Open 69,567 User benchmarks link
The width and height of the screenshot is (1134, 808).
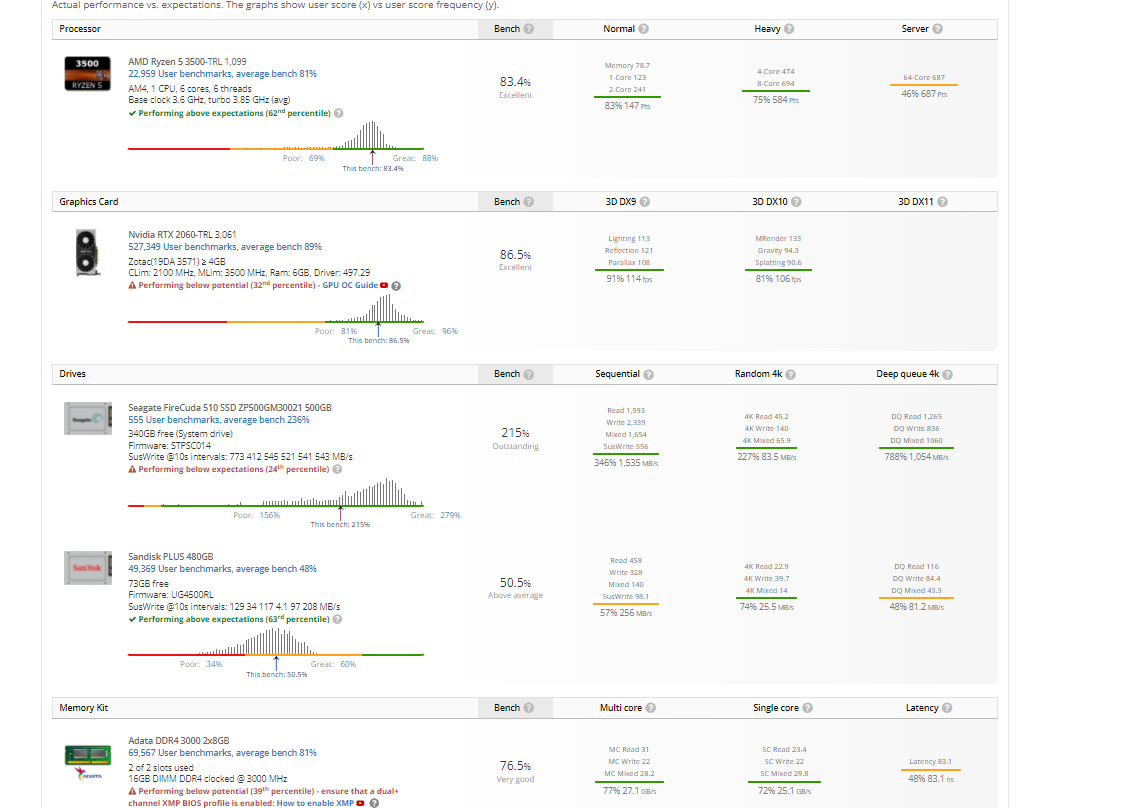click(222, 752)
